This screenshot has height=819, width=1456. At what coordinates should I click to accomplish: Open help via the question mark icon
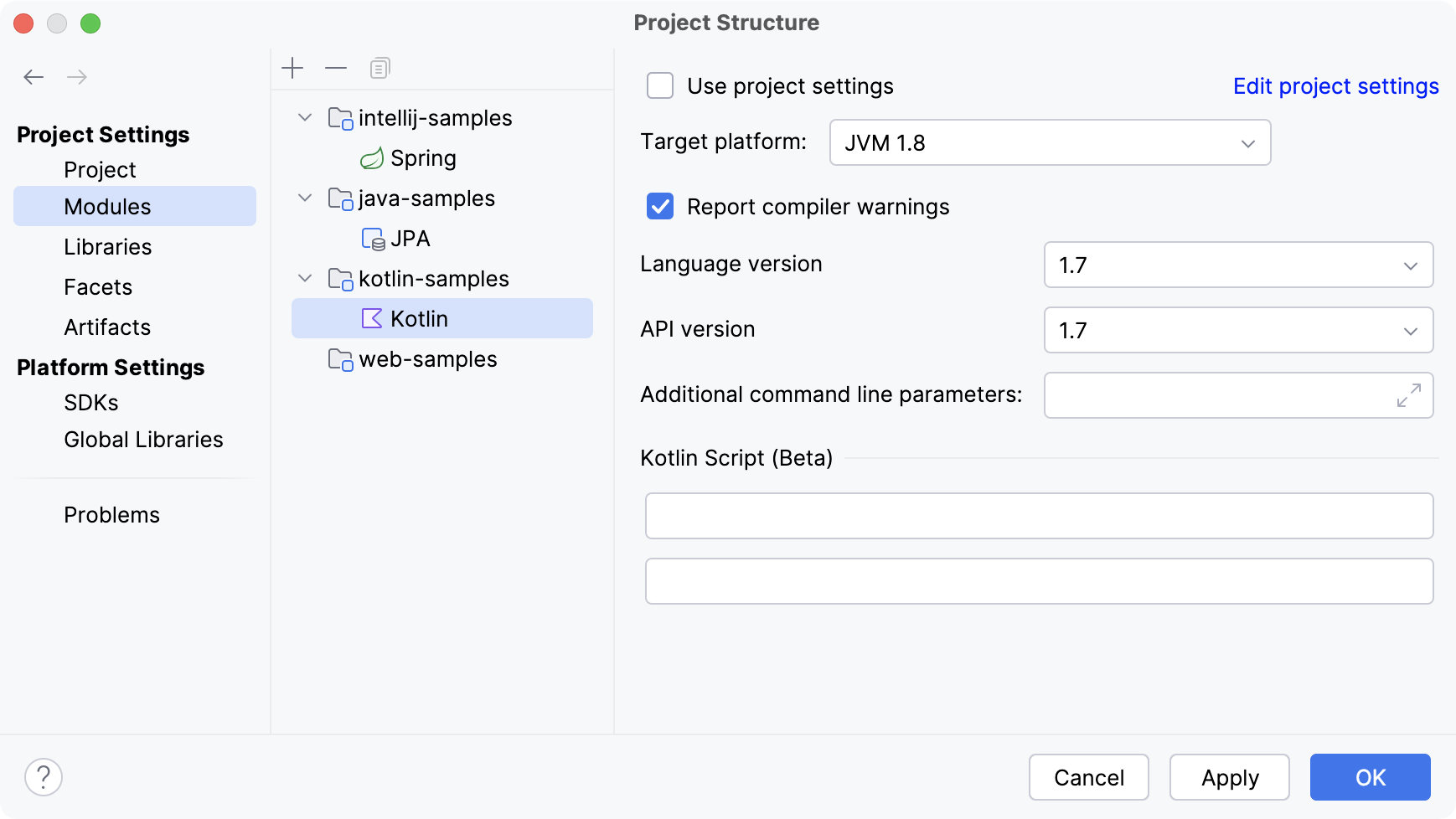tap(44, 776)
